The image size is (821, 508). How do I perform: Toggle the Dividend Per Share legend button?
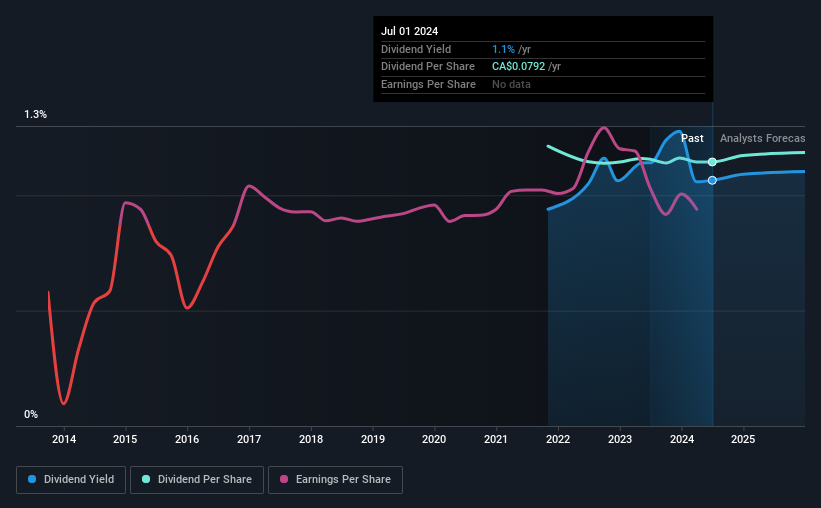(x=197, y=480)
